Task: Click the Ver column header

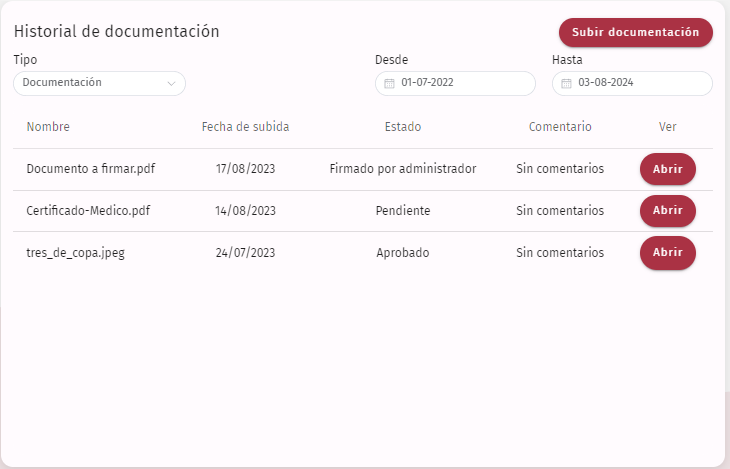Action: [668, 127]
